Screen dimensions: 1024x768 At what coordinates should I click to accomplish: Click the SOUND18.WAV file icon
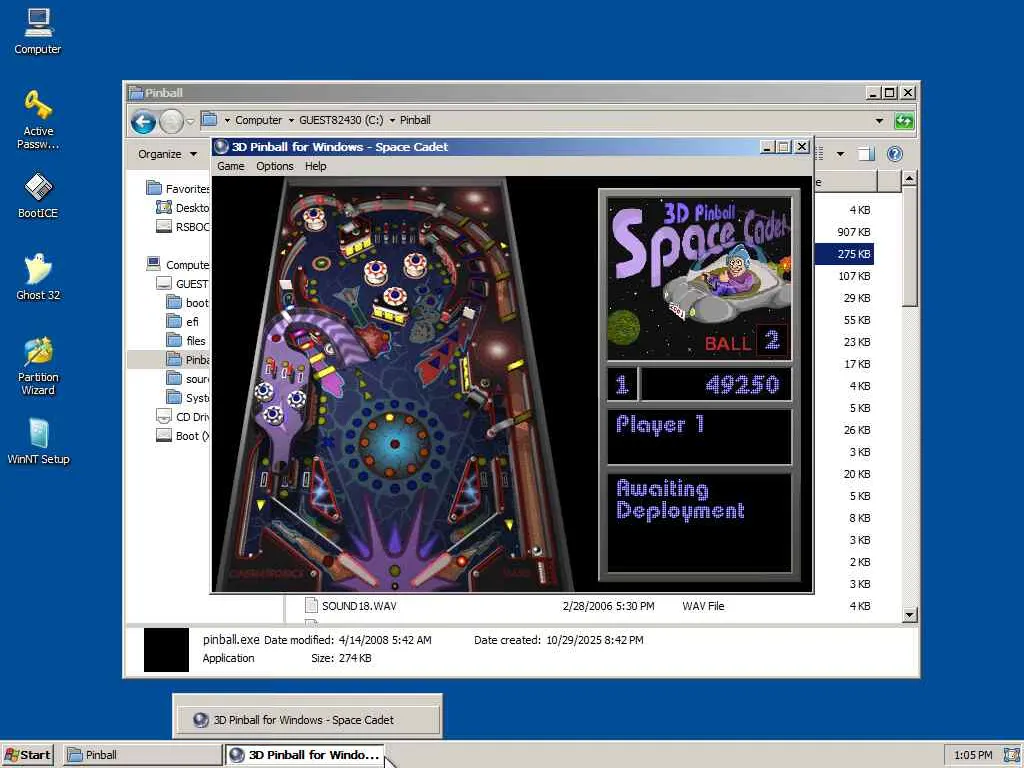[312, 606]
